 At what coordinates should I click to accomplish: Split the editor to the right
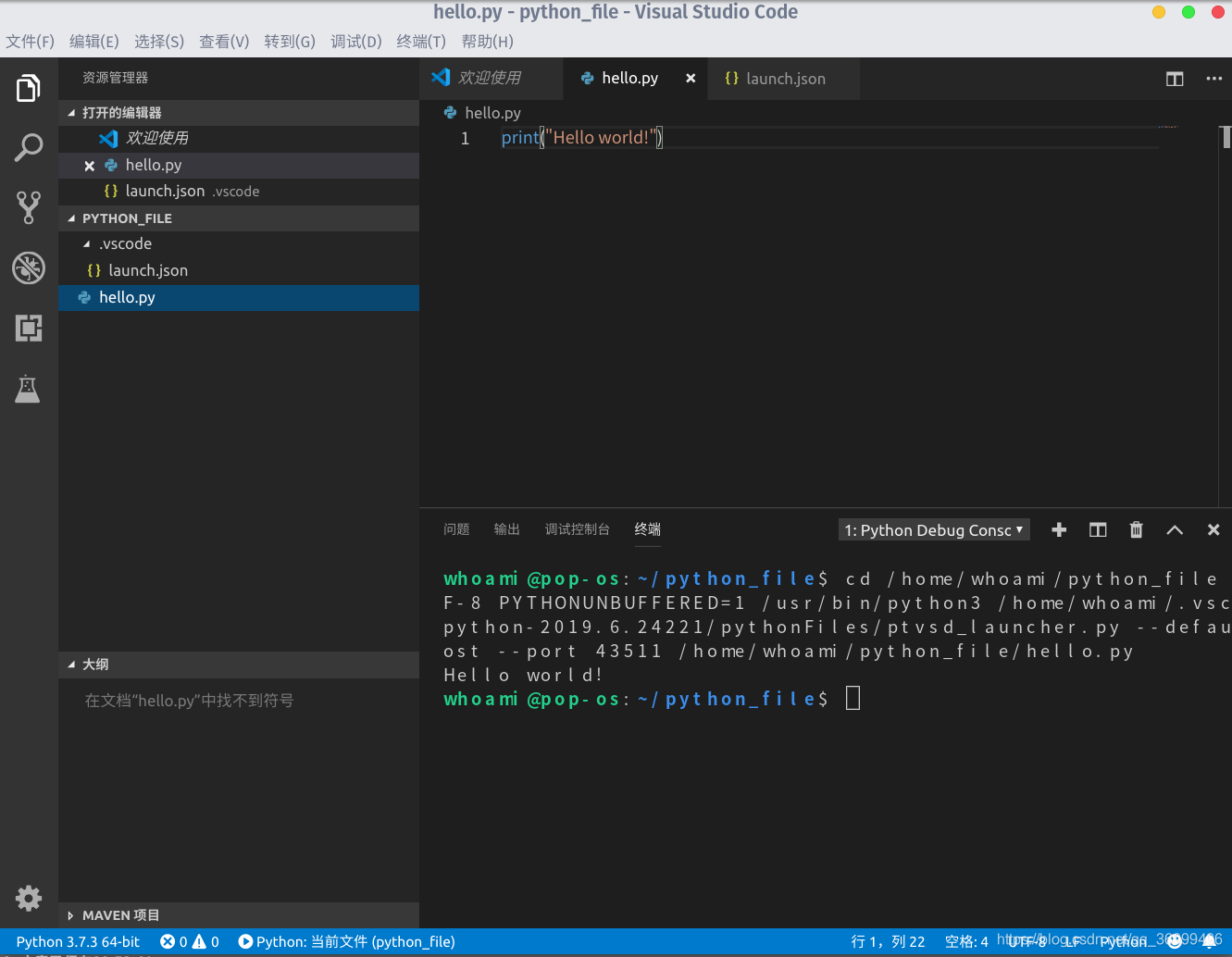tap(1175, 79)
